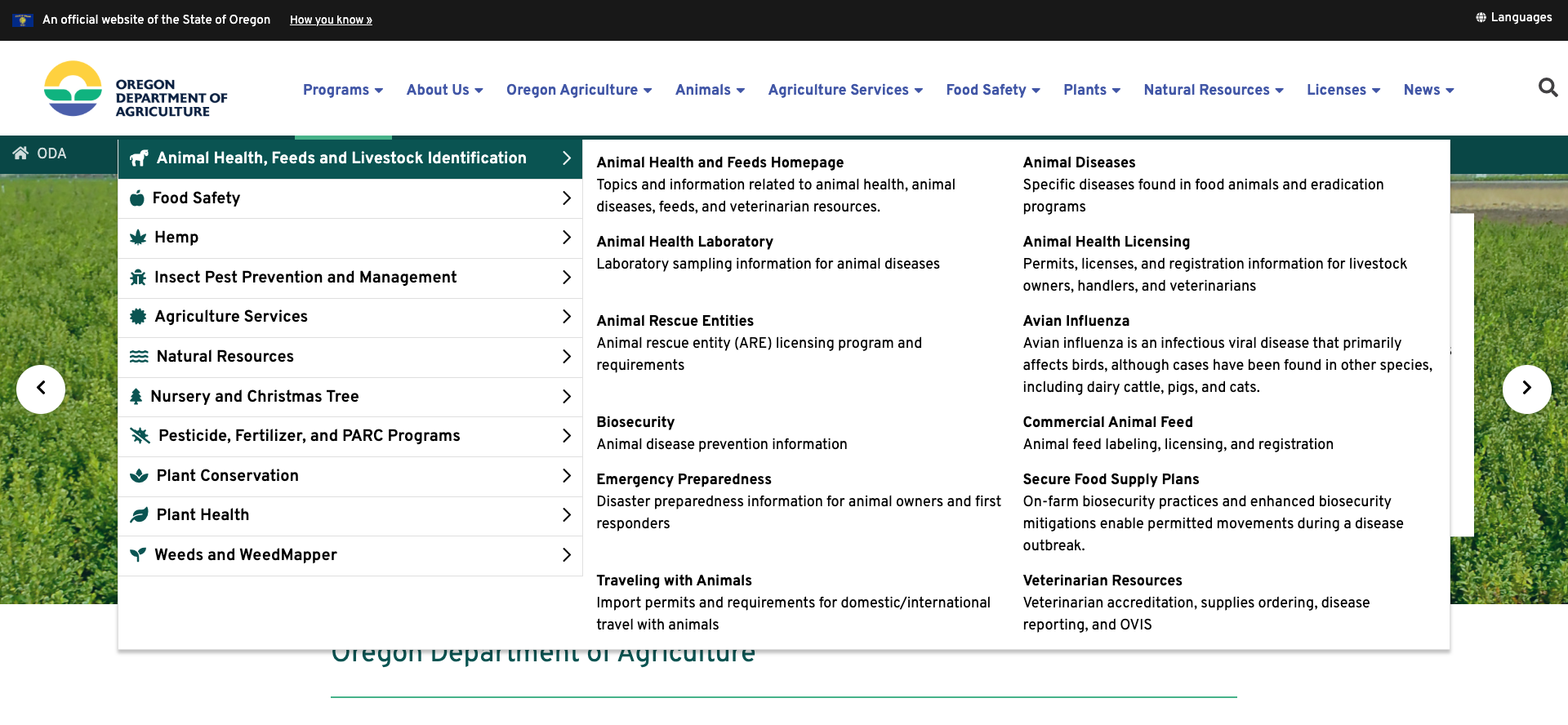Open the Biosecurity link
The width and height of the screenshot is (1568, 725).
pos(635,422)
